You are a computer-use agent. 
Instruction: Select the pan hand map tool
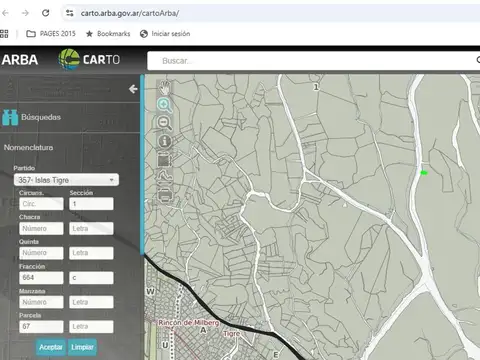pos(165,87)
